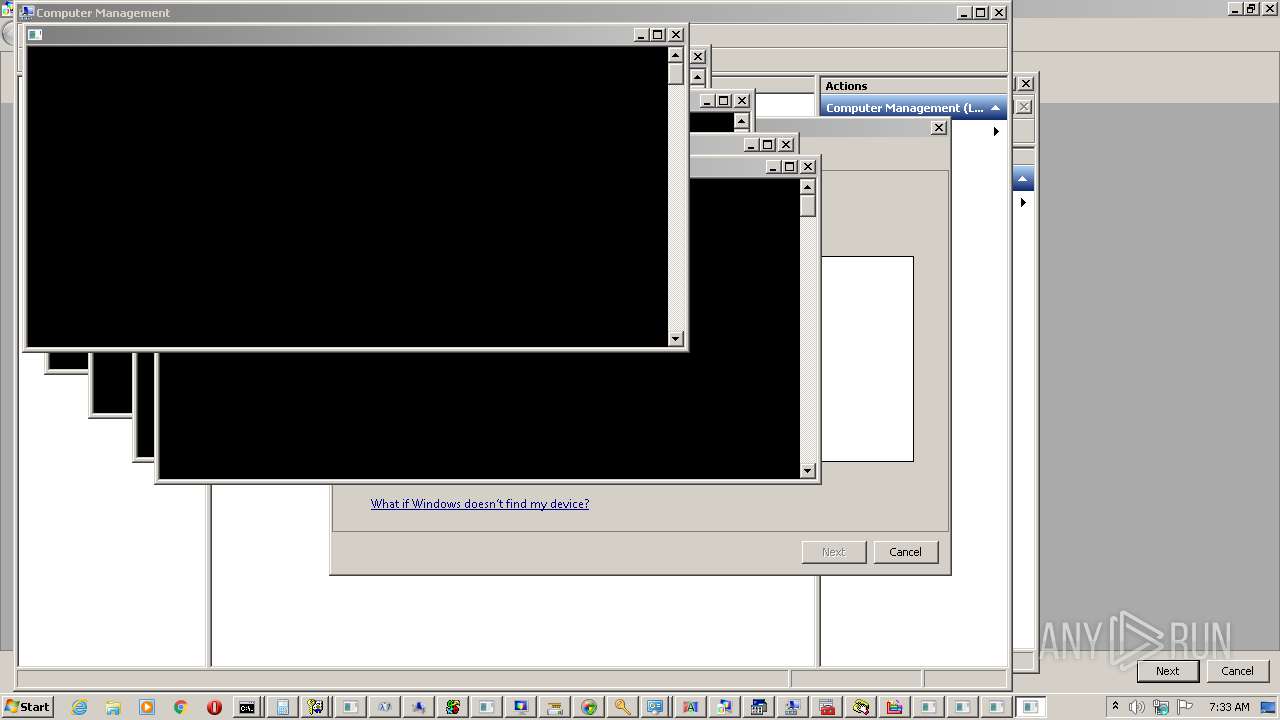Open the Opera browser from the taskbar
This screenshot has height=720, width=1280.
click(x=214, y=707)
